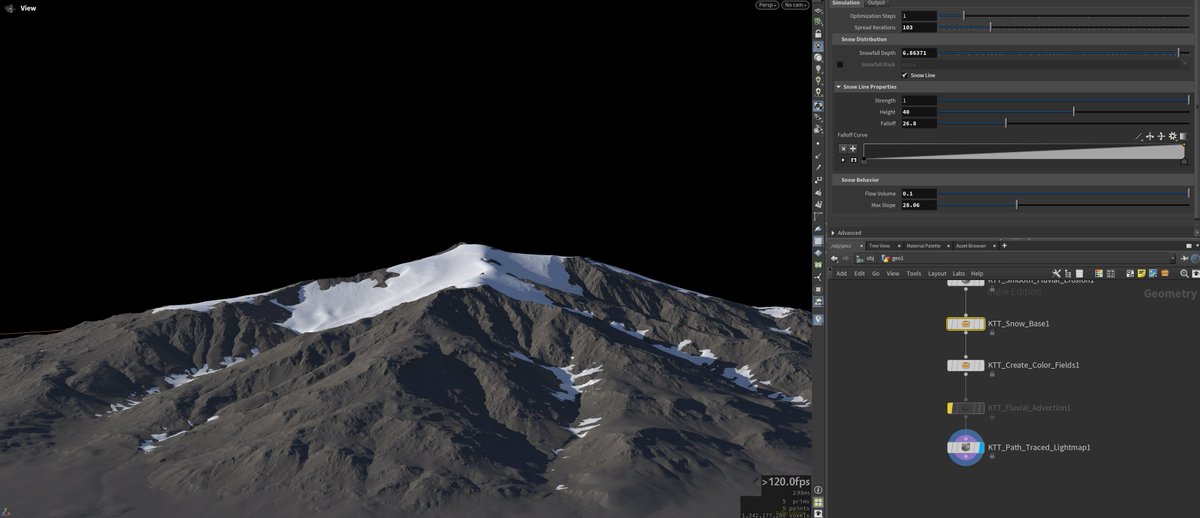Switch to the Simulation tab
1200x518 pixels.
click(x=846, y=3)
